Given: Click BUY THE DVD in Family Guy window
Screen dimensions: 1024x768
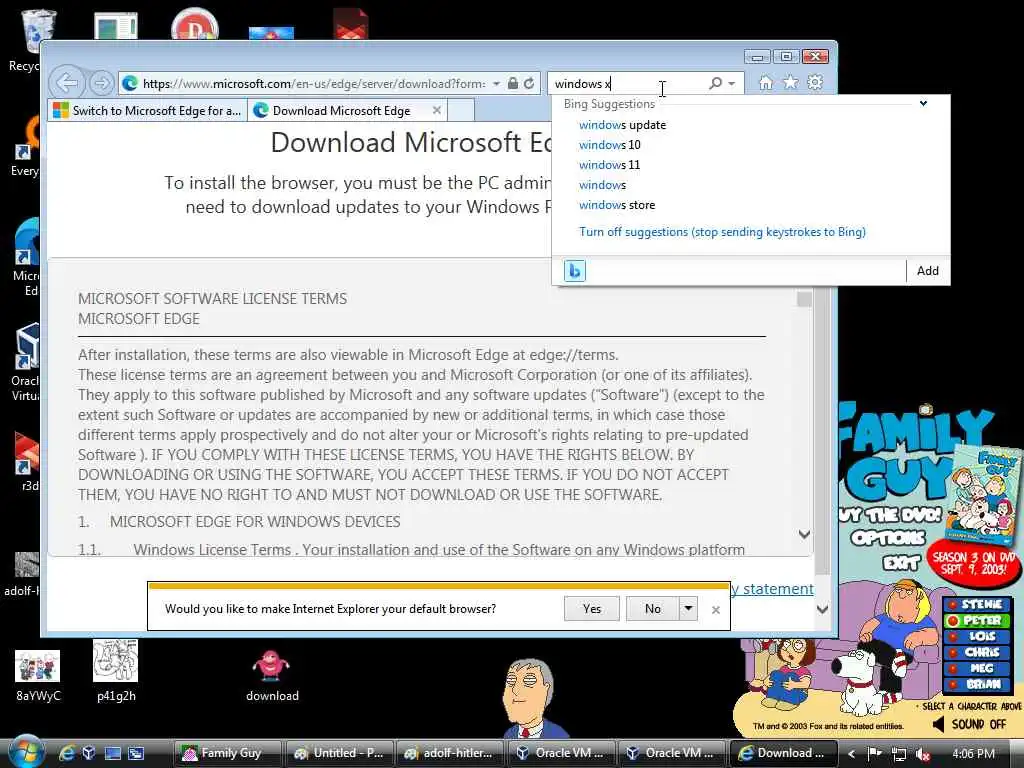Looking at the screenshot, I should pyautogui.click(x=891, y=515).
